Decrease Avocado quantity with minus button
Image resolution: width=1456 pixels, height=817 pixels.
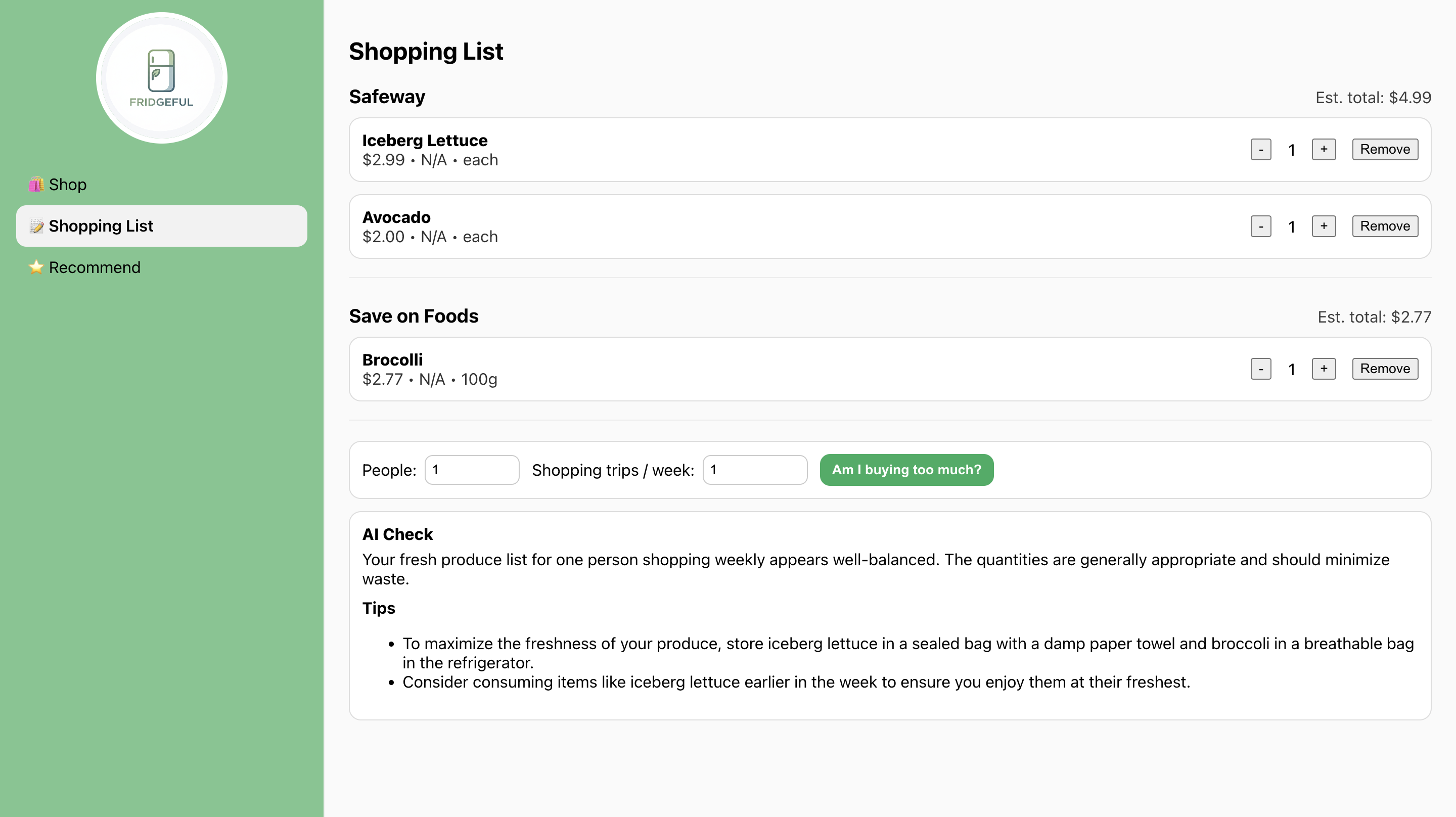1260,226
